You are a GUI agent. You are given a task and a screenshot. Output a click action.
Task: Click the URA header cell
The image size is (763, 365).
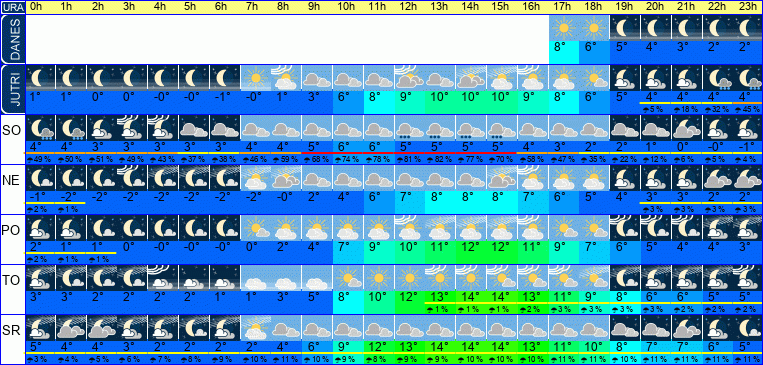(x=13, y=7)
